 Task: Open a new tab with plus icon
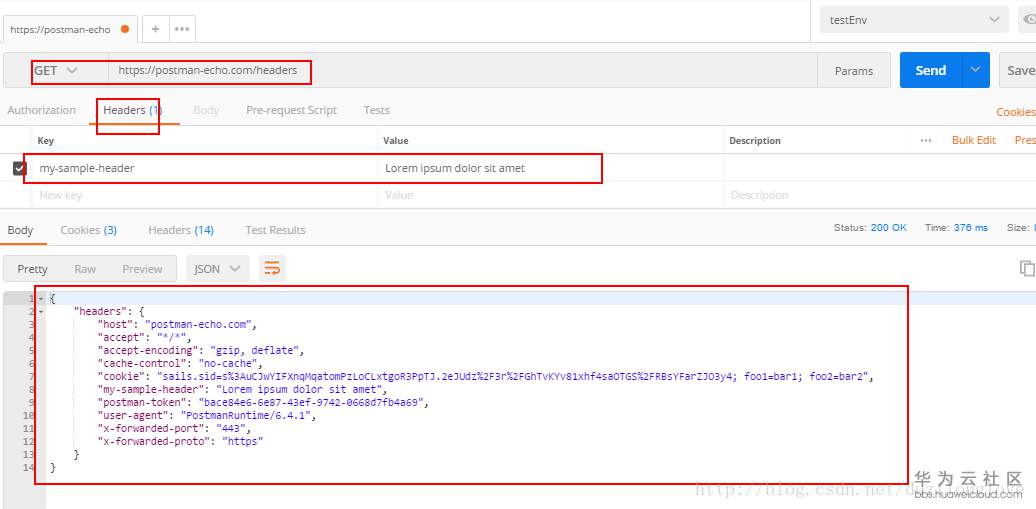156,29
